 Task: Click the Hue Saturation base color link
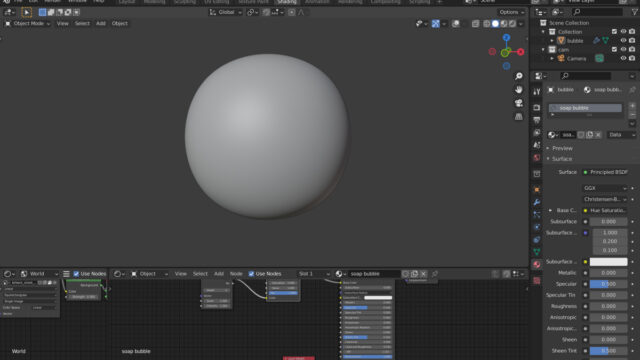(605, 210)
